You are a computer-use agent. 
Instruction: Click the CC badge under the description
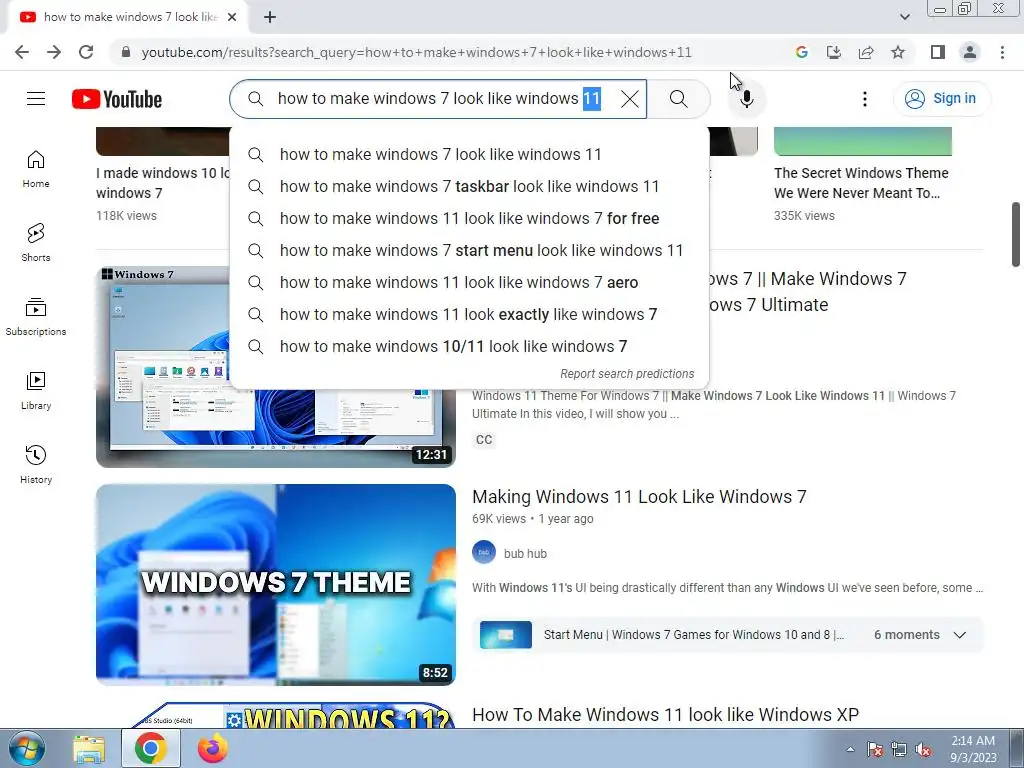click(484, 440)
